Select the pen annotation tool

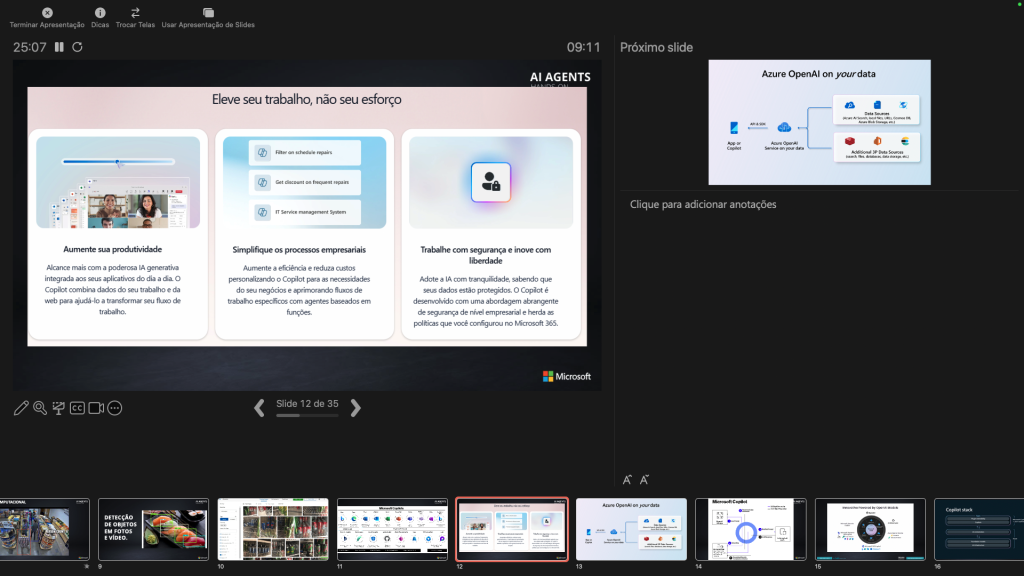pyautogui.click(x=21, y=408)
